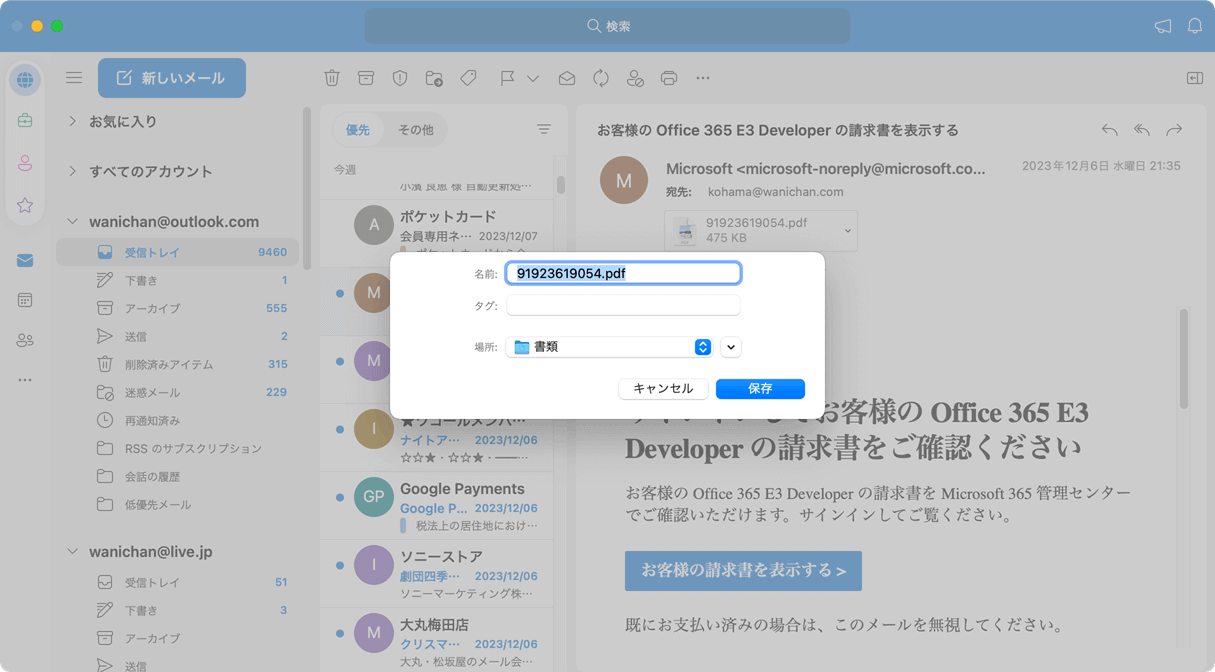1215x672 pixels.
Task: Open the location (場所) 書類 popup
Action: click(609, 347)
